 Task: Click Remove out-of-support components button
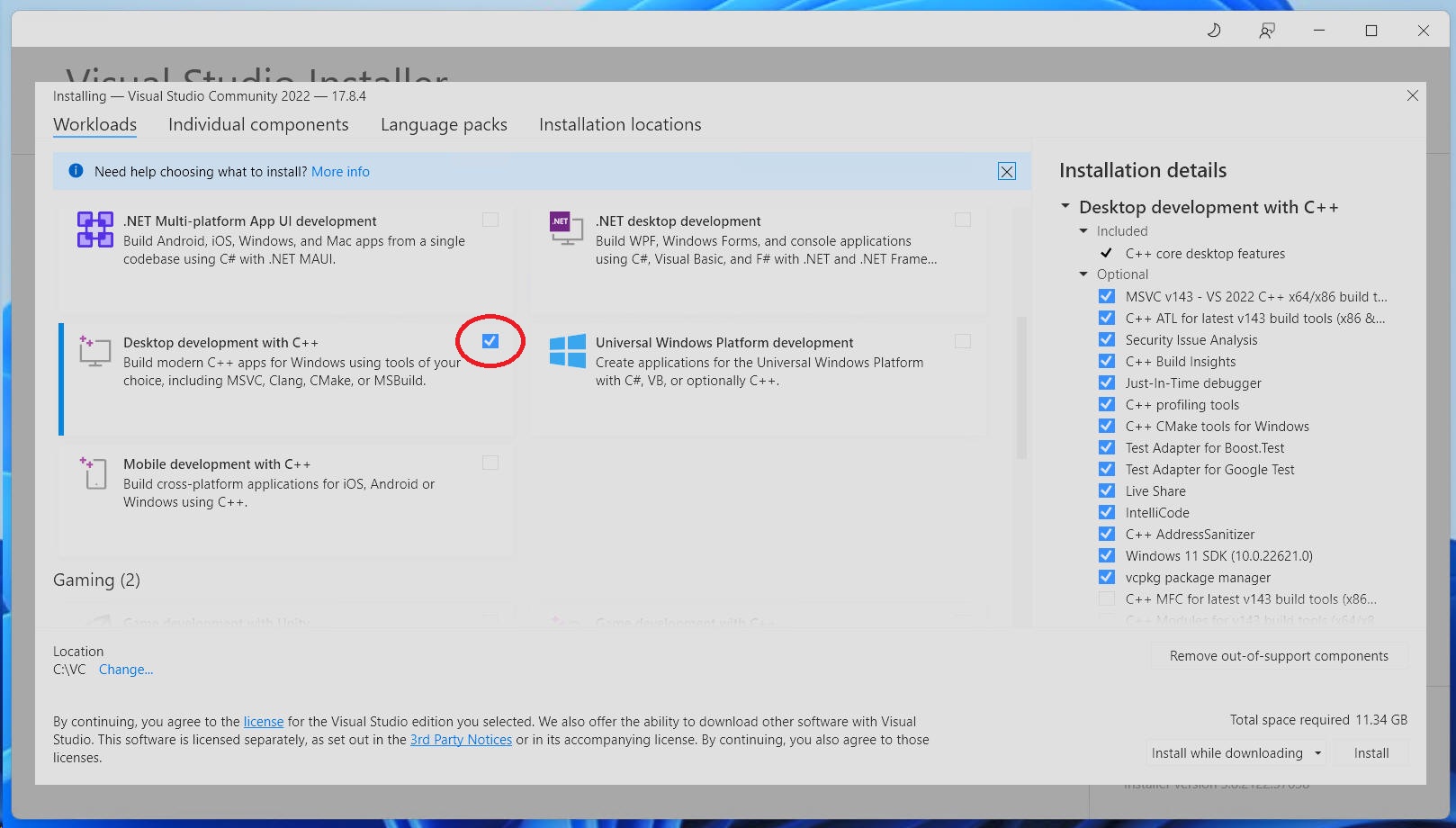tap(1279, 656)
